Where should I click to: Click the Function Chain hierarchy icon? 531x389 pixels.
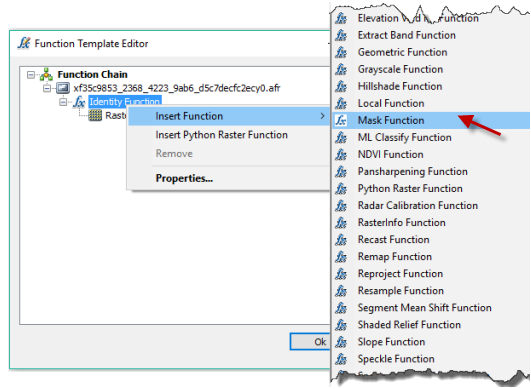(x=46, y=74)
